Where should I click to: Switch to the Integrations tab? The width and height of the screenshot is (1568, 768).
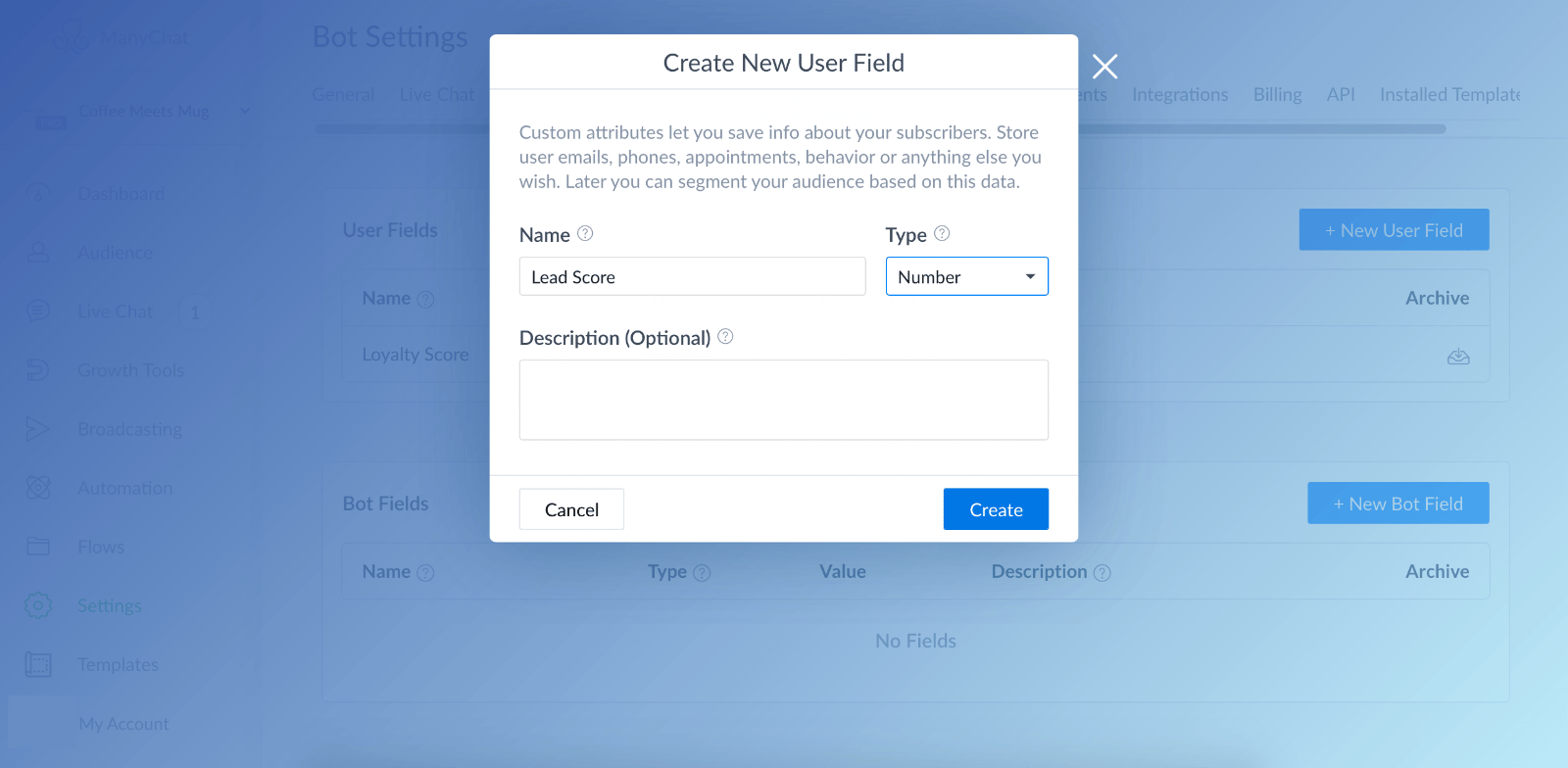pyautogui.click(x=1180, y=94)
